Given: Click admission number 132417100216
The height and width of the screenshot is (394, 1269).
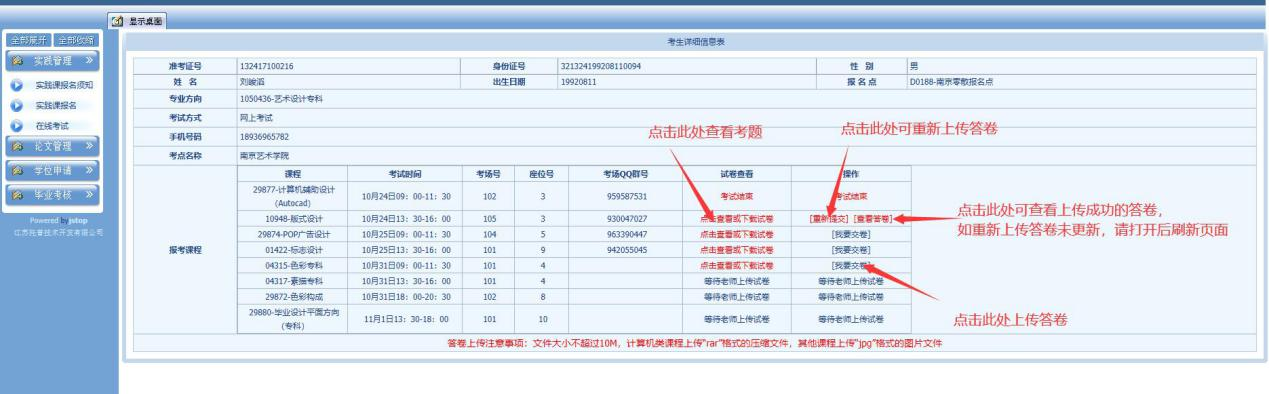Looking at the screenshot, I should 266,67.
